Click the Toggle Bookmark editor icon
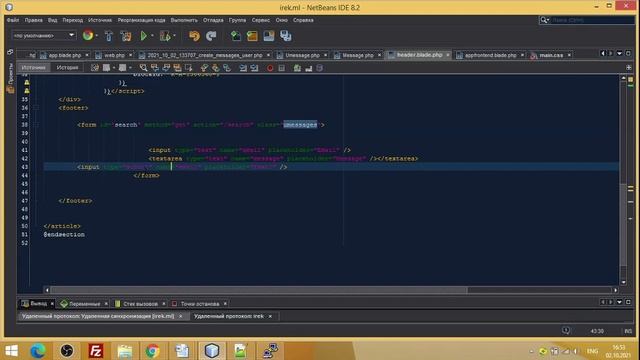This screenshot has width=640, height=360. point(227,68)
